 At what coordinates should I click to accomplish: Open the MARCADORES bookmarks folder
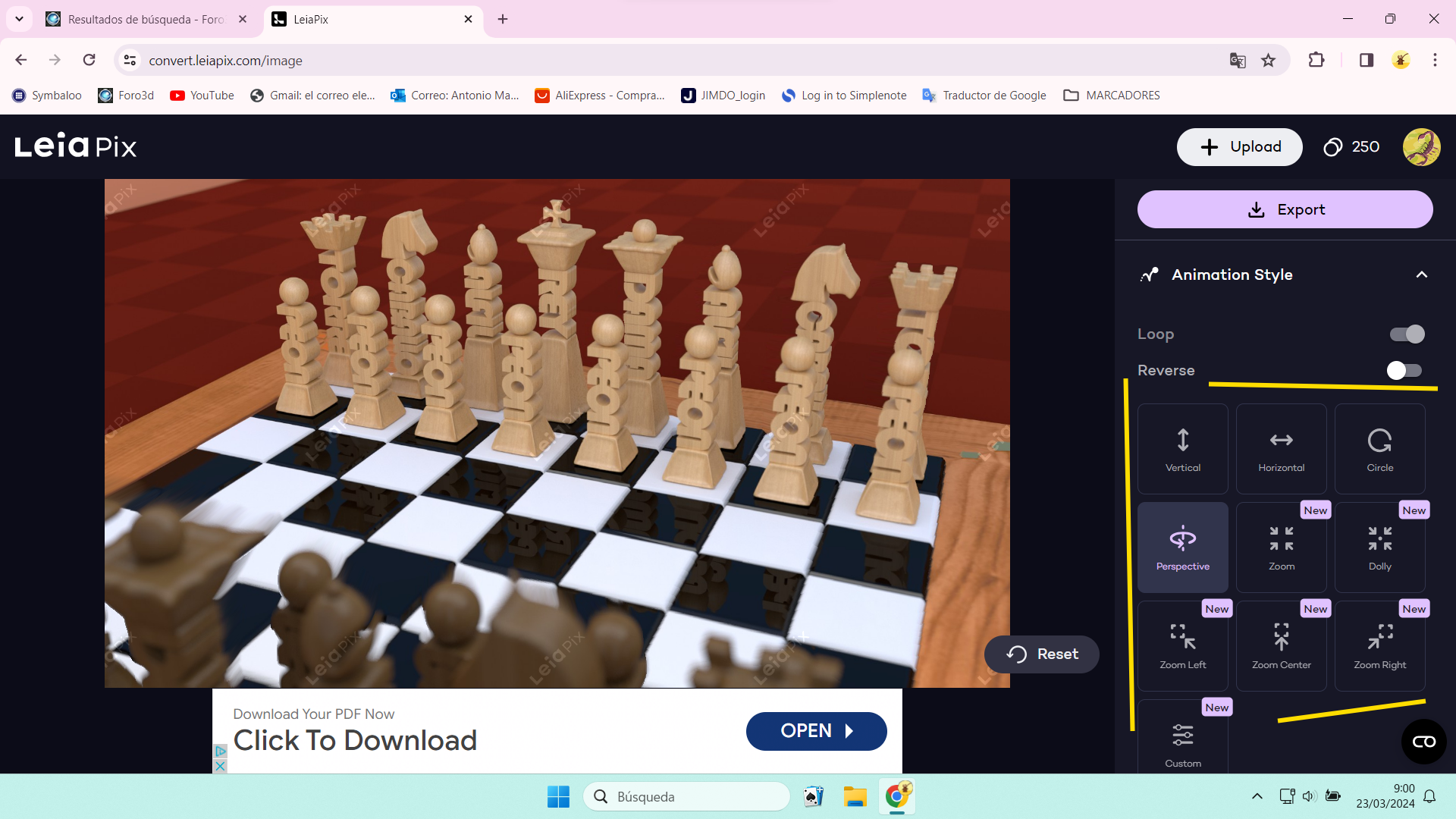tap(1112, 96)
